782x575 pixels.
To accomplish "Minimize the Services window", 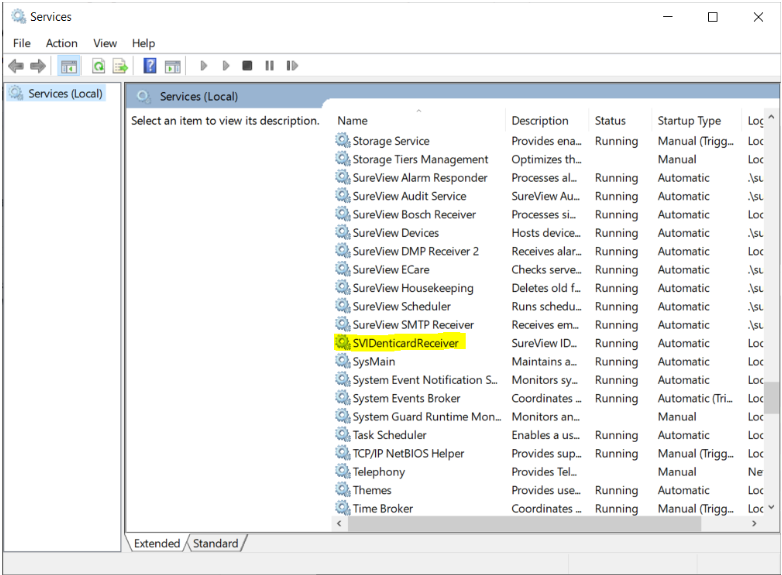I will click(x=667, y=16).
